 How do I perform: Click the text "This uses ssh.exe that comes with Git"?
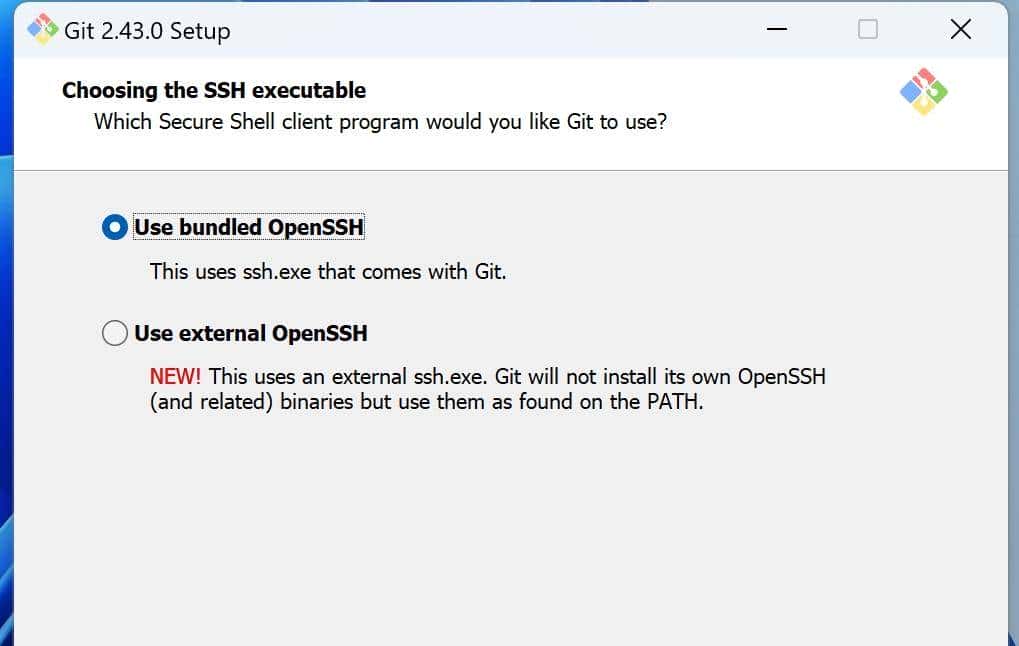[x=330, y=271]
